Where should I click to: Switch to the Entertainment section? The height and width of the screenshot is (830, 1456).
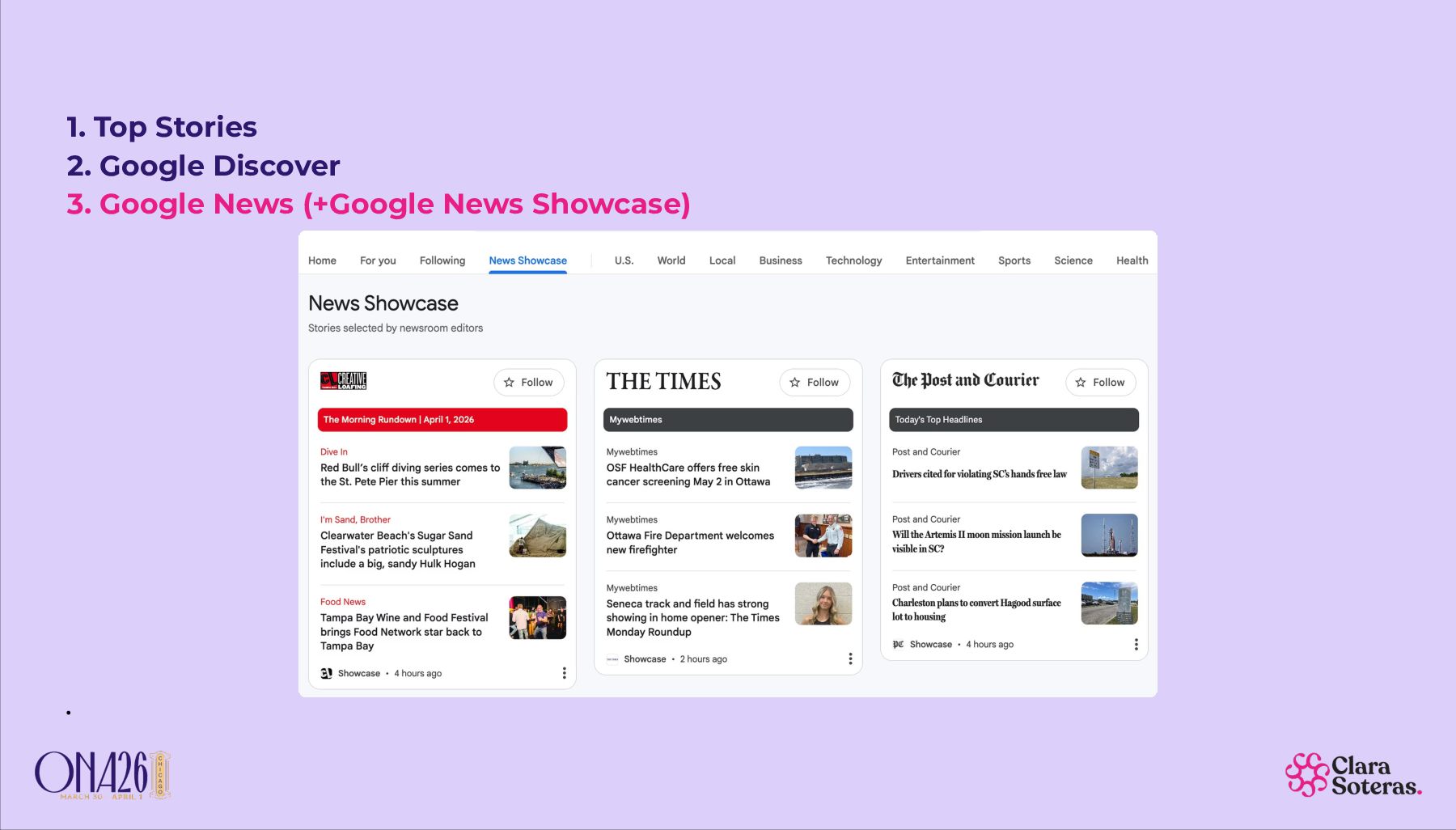pos(940,260)
